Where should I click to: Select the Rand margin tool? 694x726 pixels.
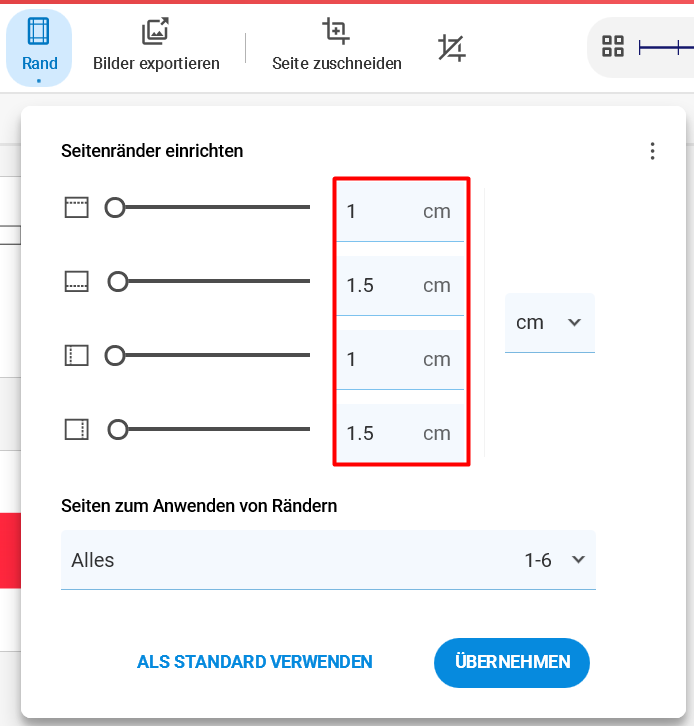pos(38,46)
